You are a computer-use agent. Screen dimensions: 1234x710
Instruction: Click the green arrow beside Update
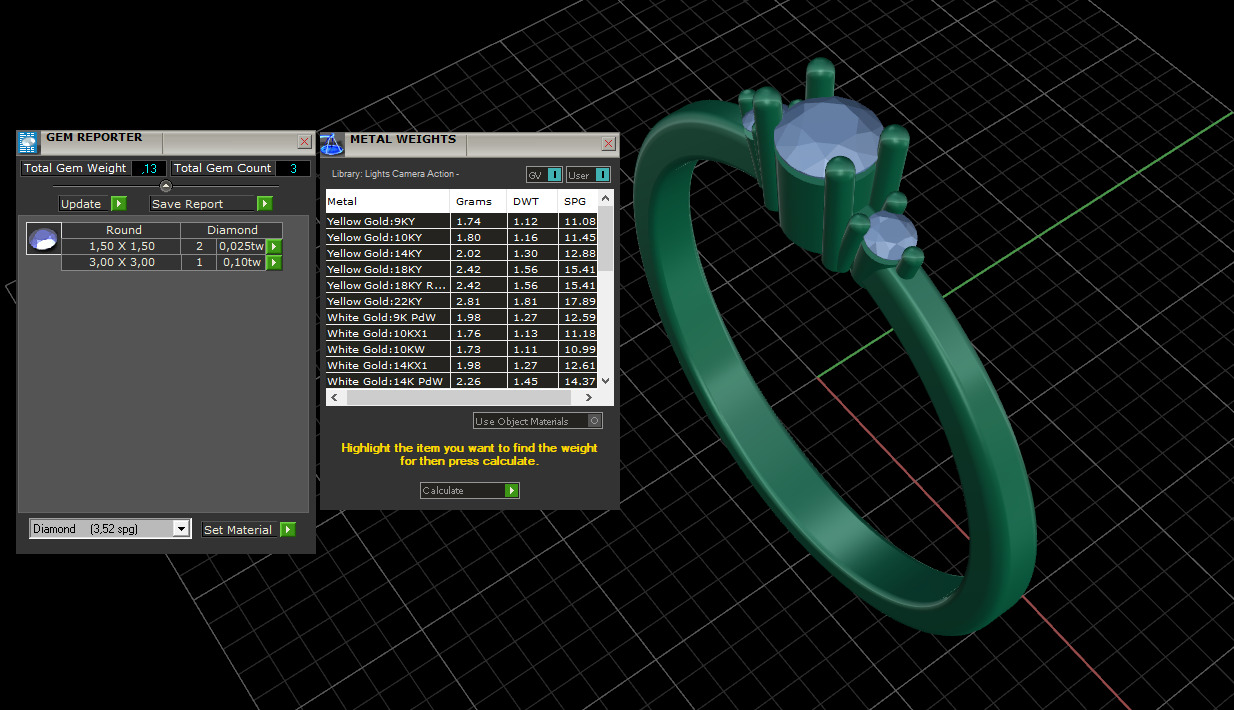tap(119, 204)
